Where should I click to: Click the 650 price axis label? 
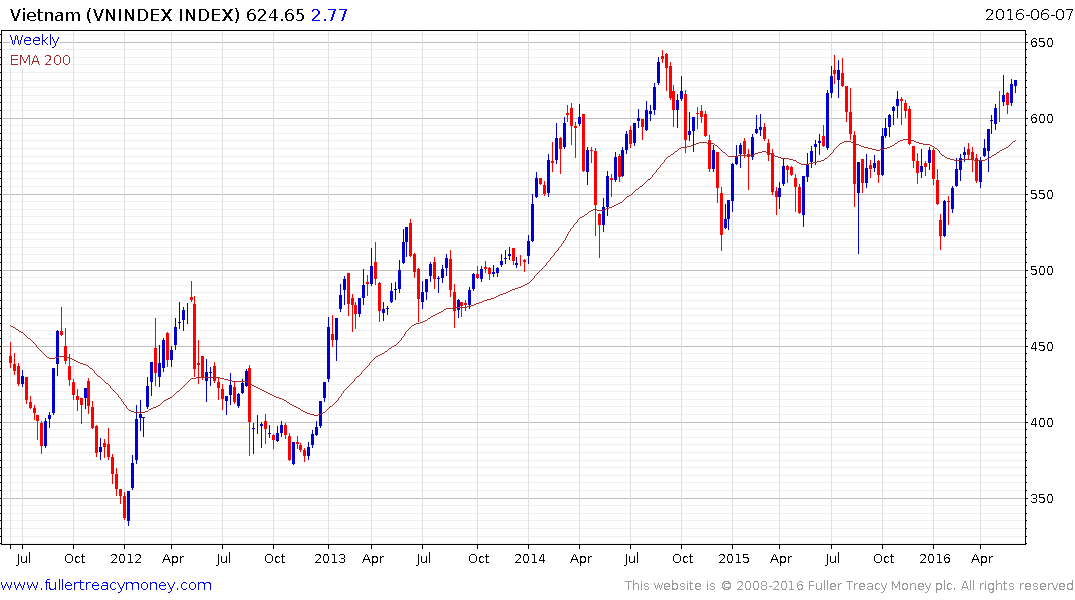point(1041,43)
